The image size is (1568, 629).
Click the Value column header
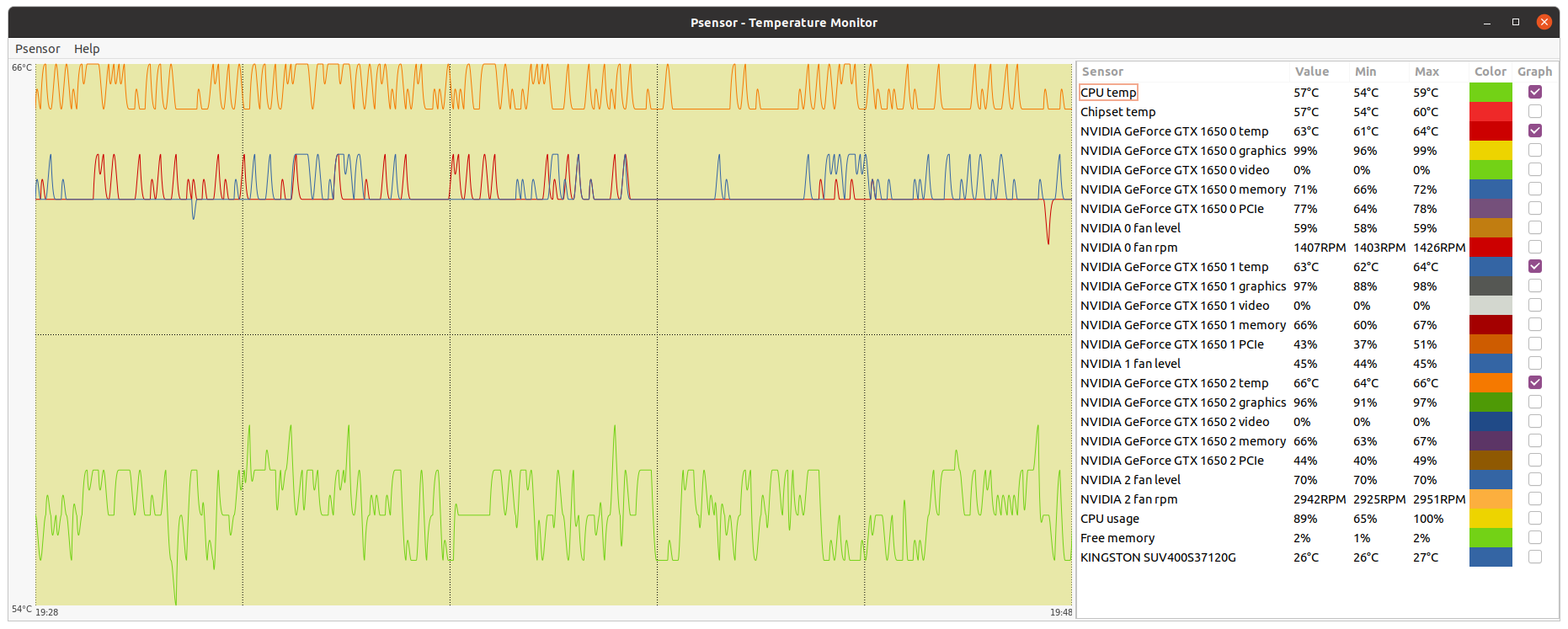pyautogui.click(x=1311, y=72)
